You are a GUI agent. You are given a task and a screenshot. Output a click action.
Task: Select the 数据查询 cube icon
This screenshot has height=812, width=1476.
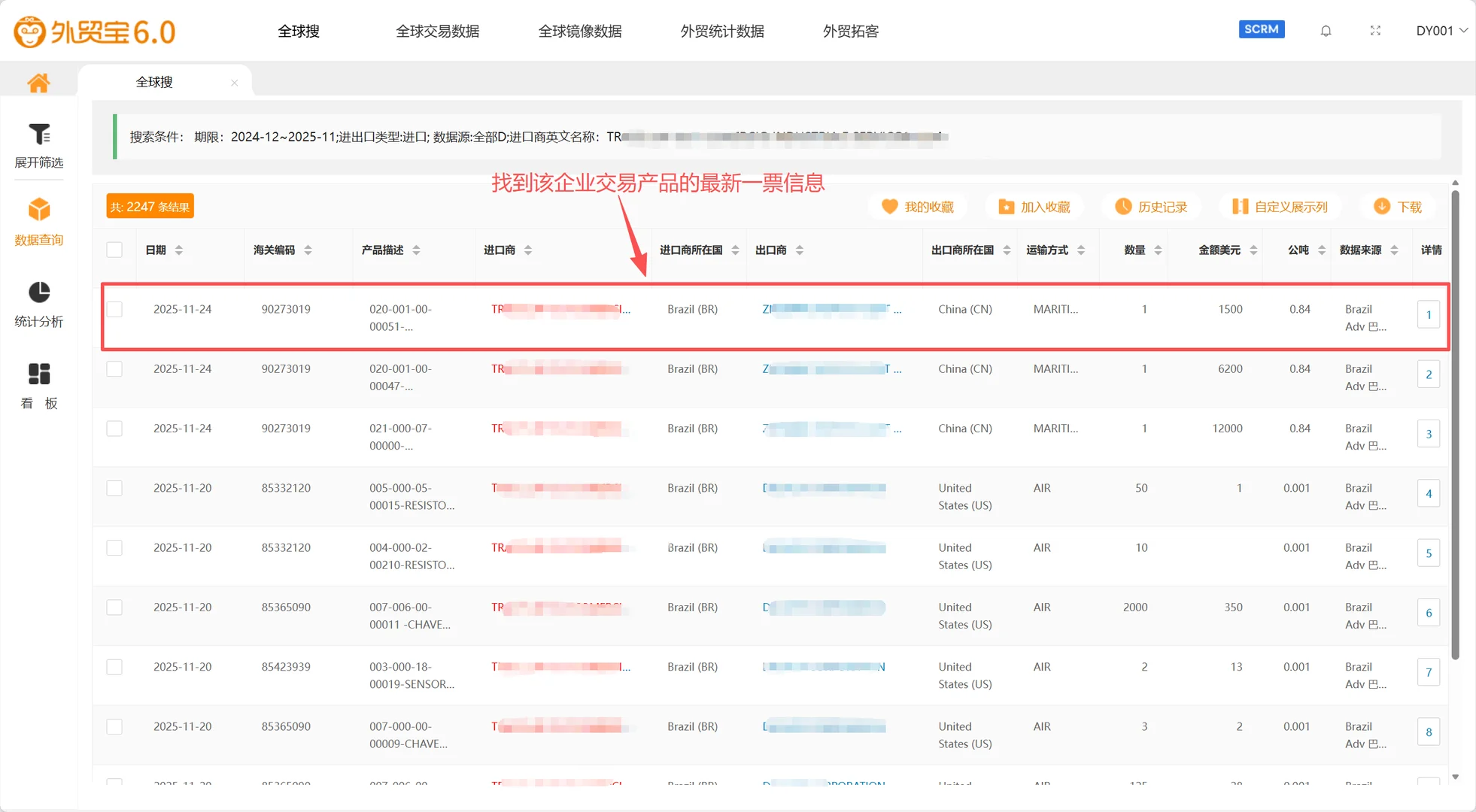(x=39, y=210)
